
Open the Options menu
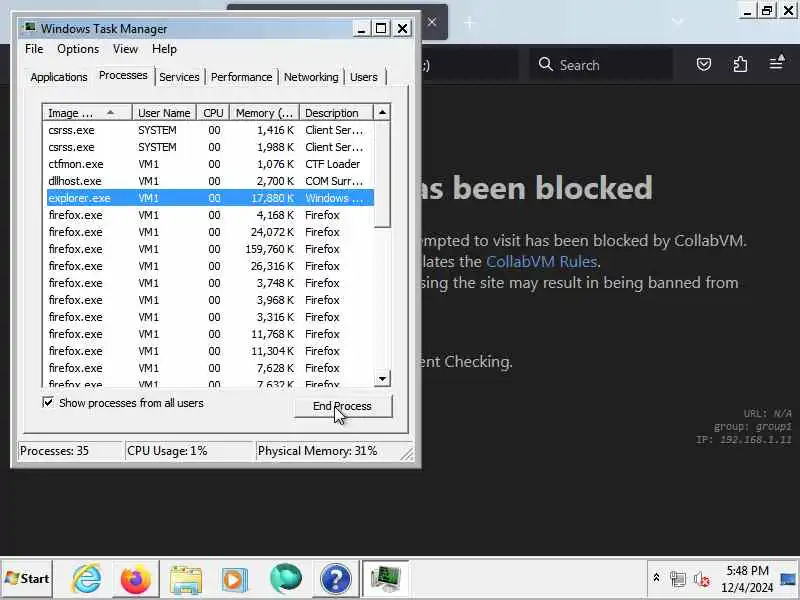tap(78, 49)
